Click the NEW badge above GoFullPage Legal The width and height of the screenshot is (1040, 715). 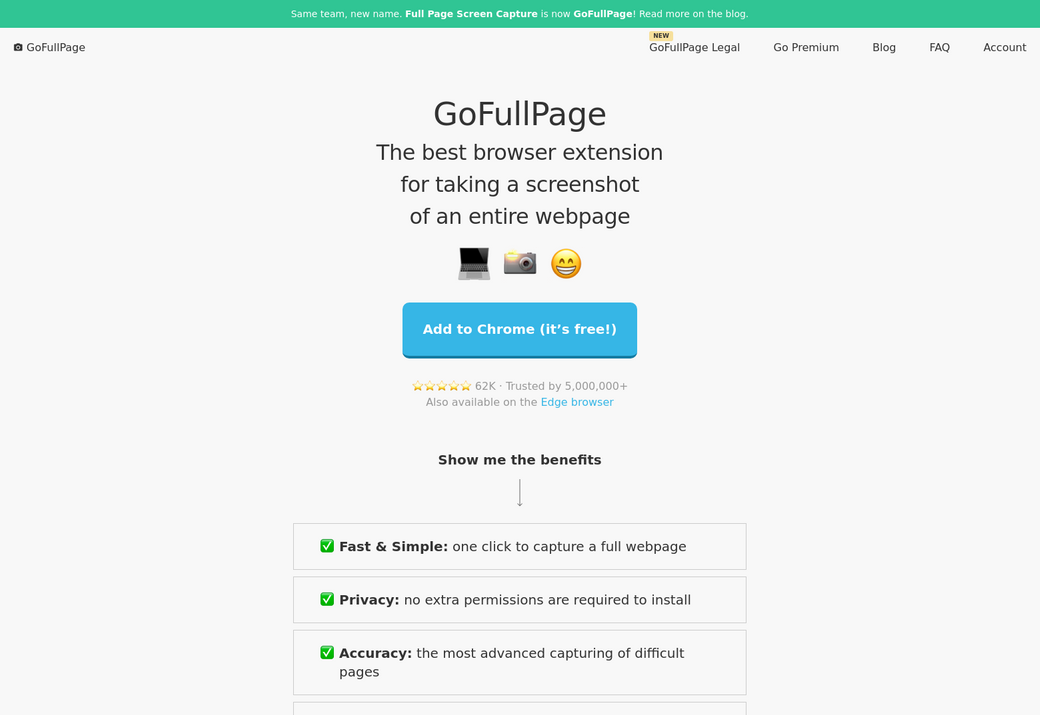pyautogui.click(x=661, y=35)
